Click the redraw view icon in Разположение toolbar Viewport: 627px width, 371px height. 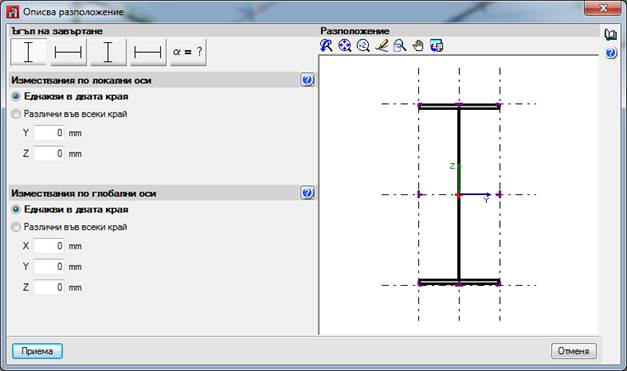click(x=326, y=46)
